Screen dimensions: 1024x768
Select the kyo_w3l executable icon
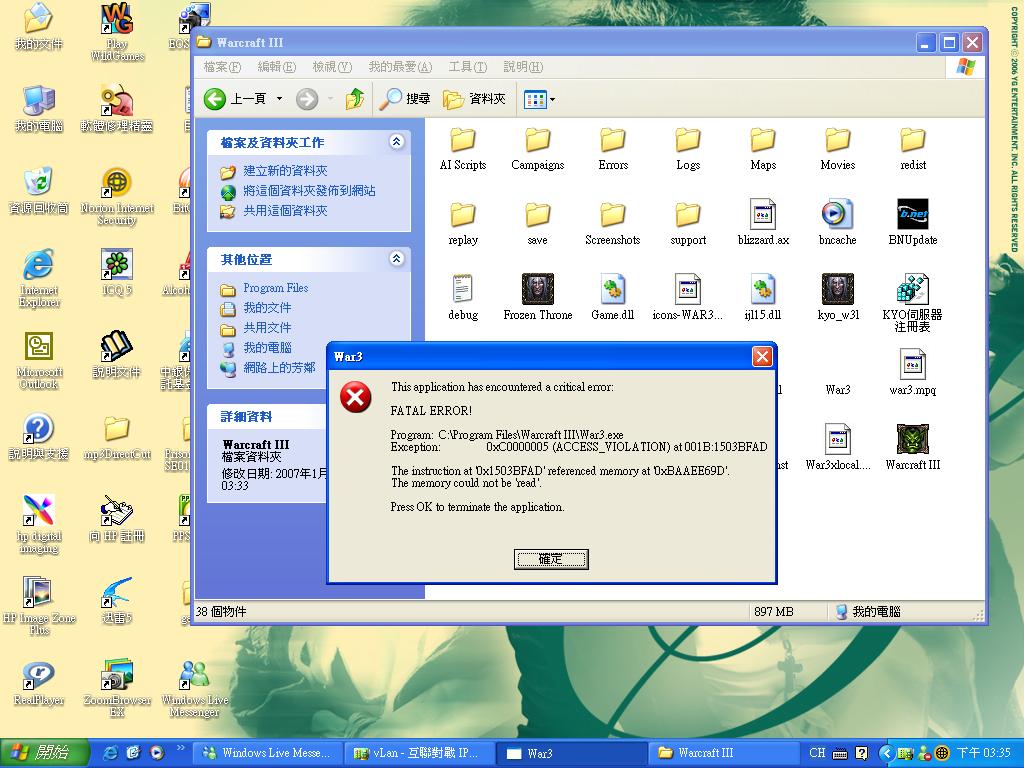tap(838, 289)
